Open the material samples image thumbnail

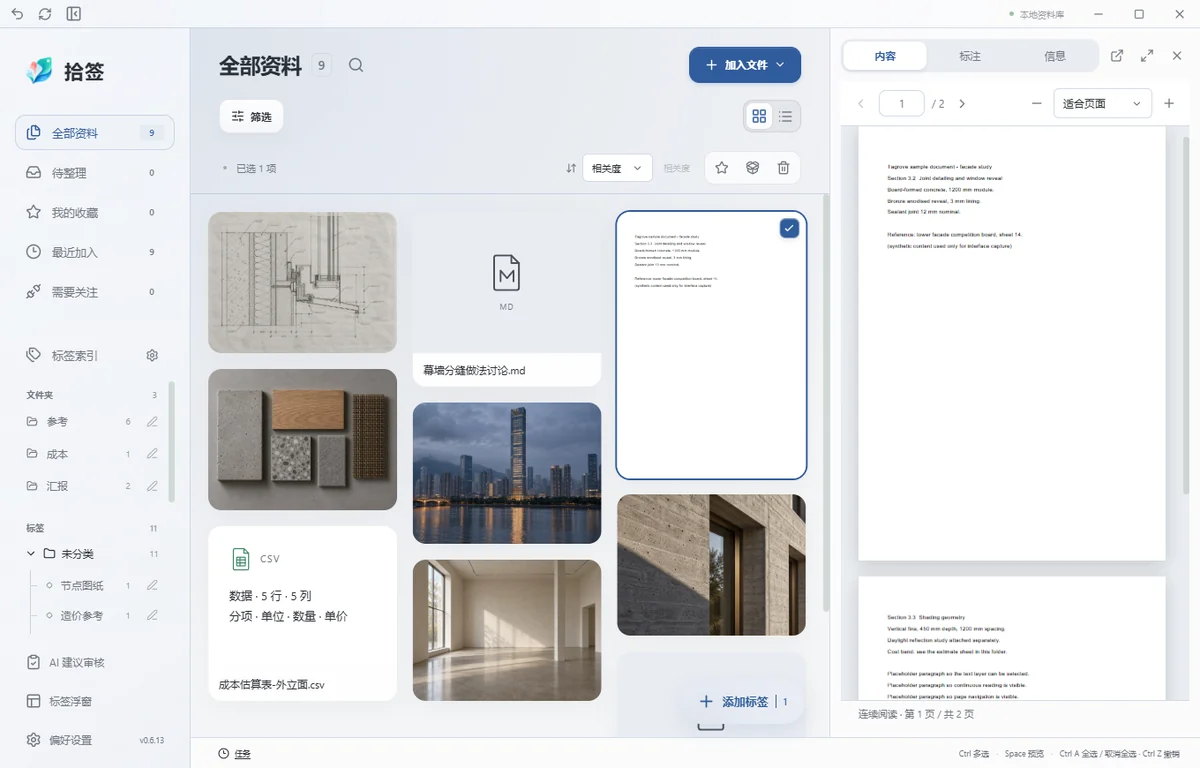pos(303,440)
